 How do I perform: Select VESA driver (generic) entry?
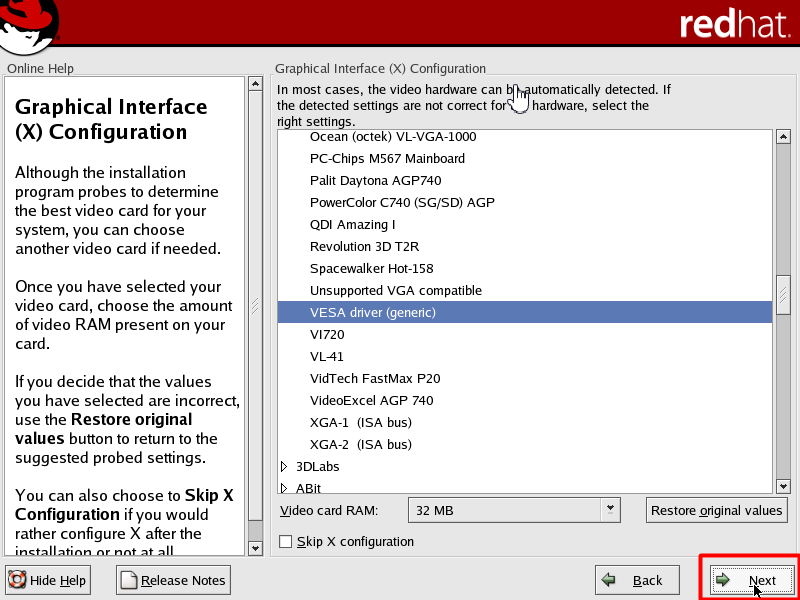tap(524, 312)
